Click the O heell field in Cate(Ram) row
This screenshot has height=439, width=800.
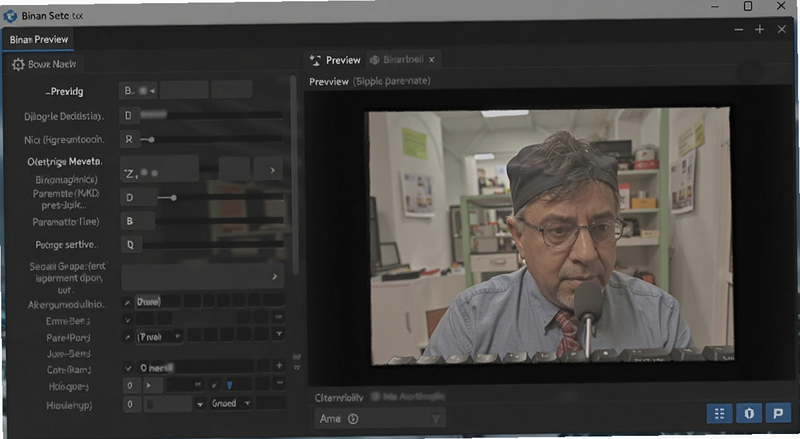195,367
